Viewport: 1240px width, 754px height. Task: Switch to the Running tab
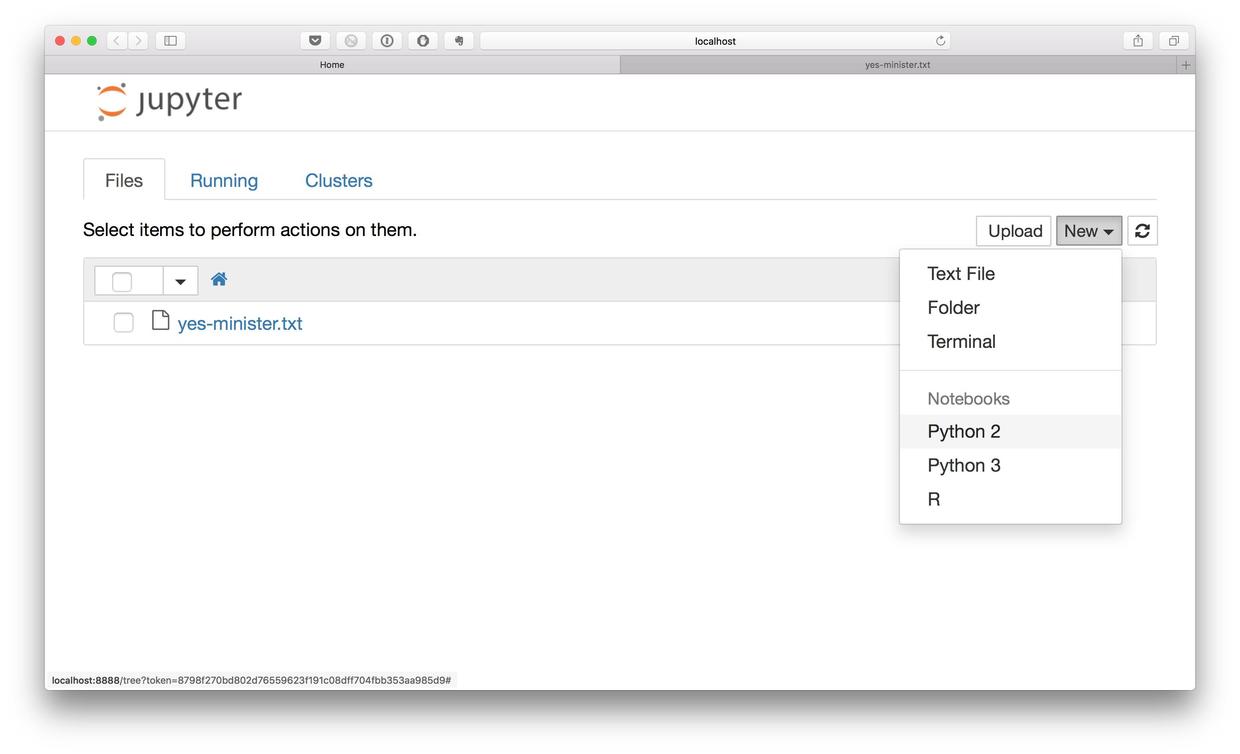pyautogui.click(x=224, y=181)
